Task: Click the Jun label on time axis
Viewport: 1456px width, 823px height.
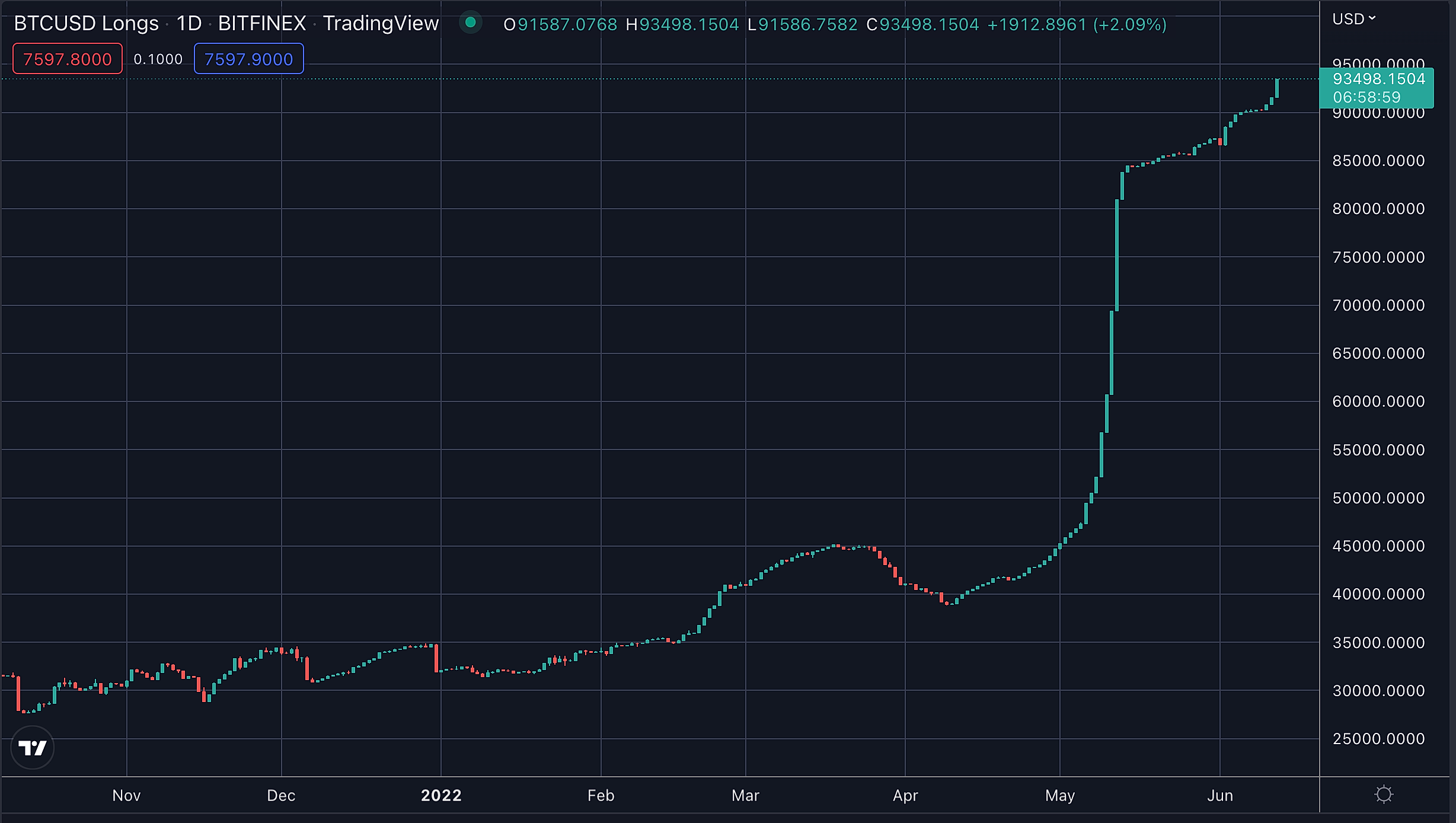Action: pos(1220,795)
